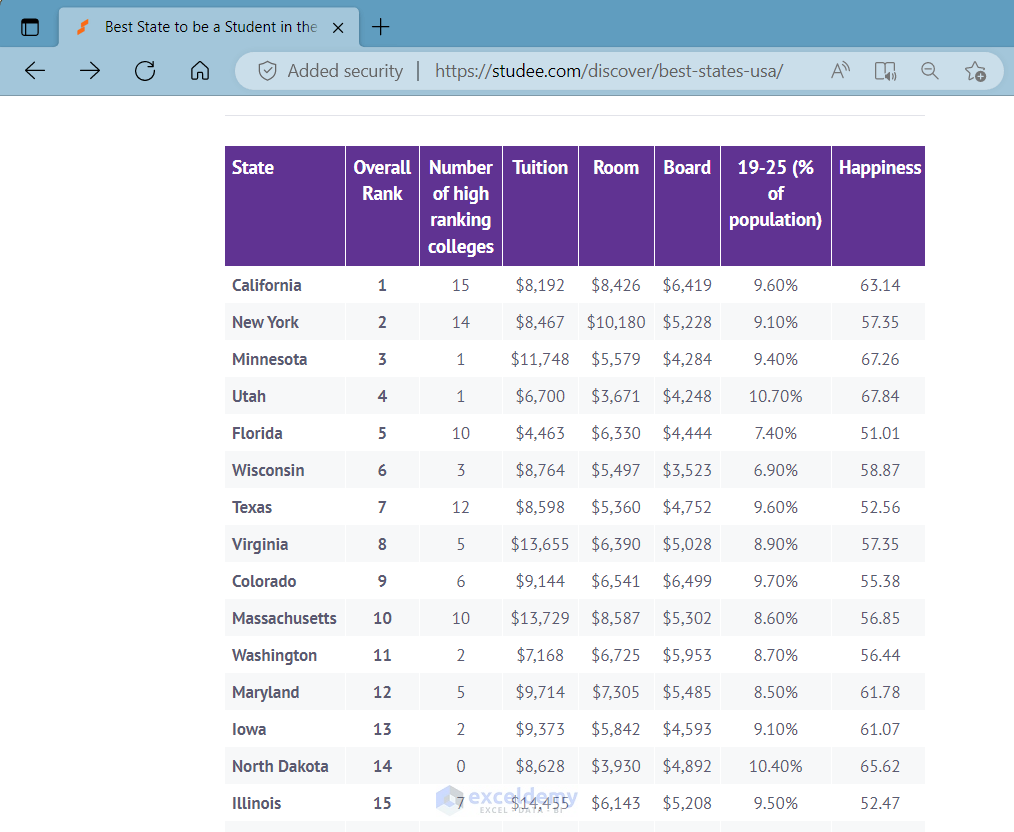
Task: Select the studee.com URL in address bar
Action: (x=608, y=71)
